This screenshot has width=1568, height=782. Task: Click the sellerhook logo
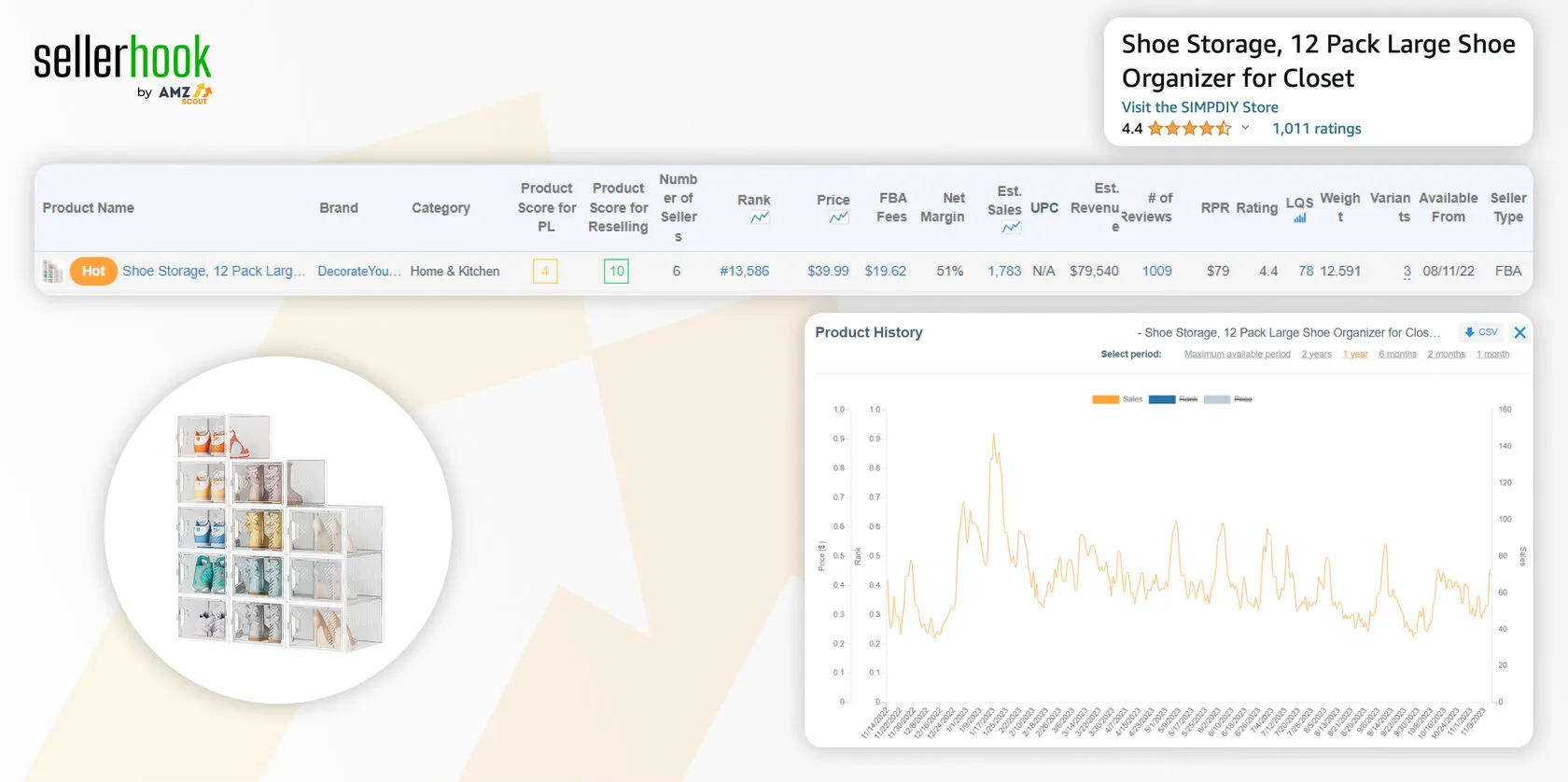pyautogui.click(x=122, y=68)
